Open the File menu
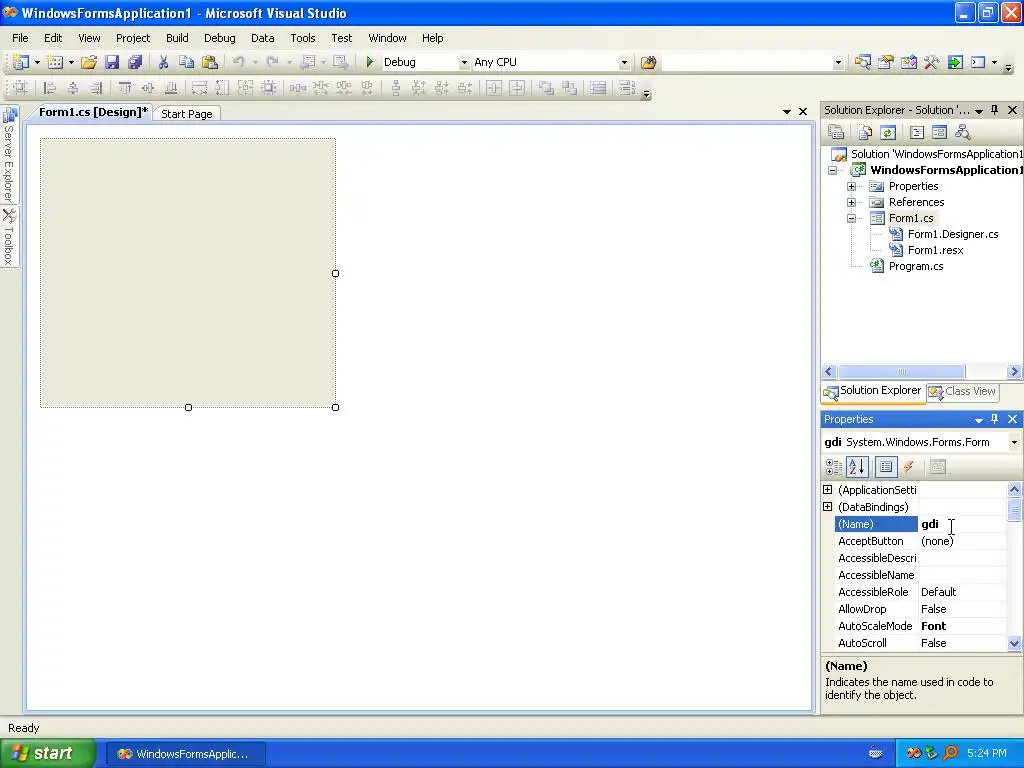The image size is (1024, 768). click(20, 38)
